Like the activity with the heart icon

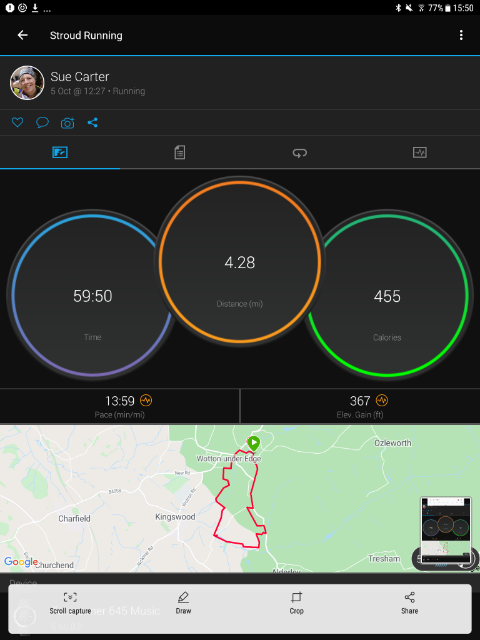point(17,122)
